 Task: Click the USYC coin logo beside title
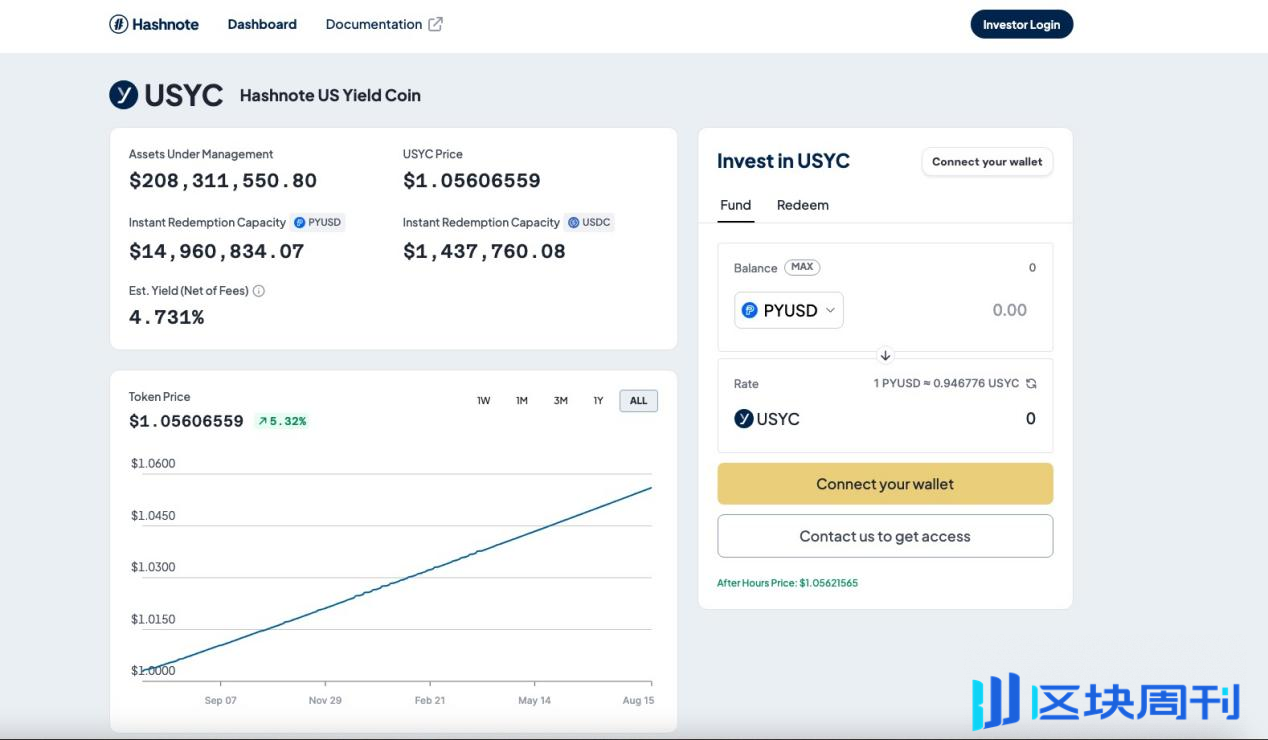124,95
